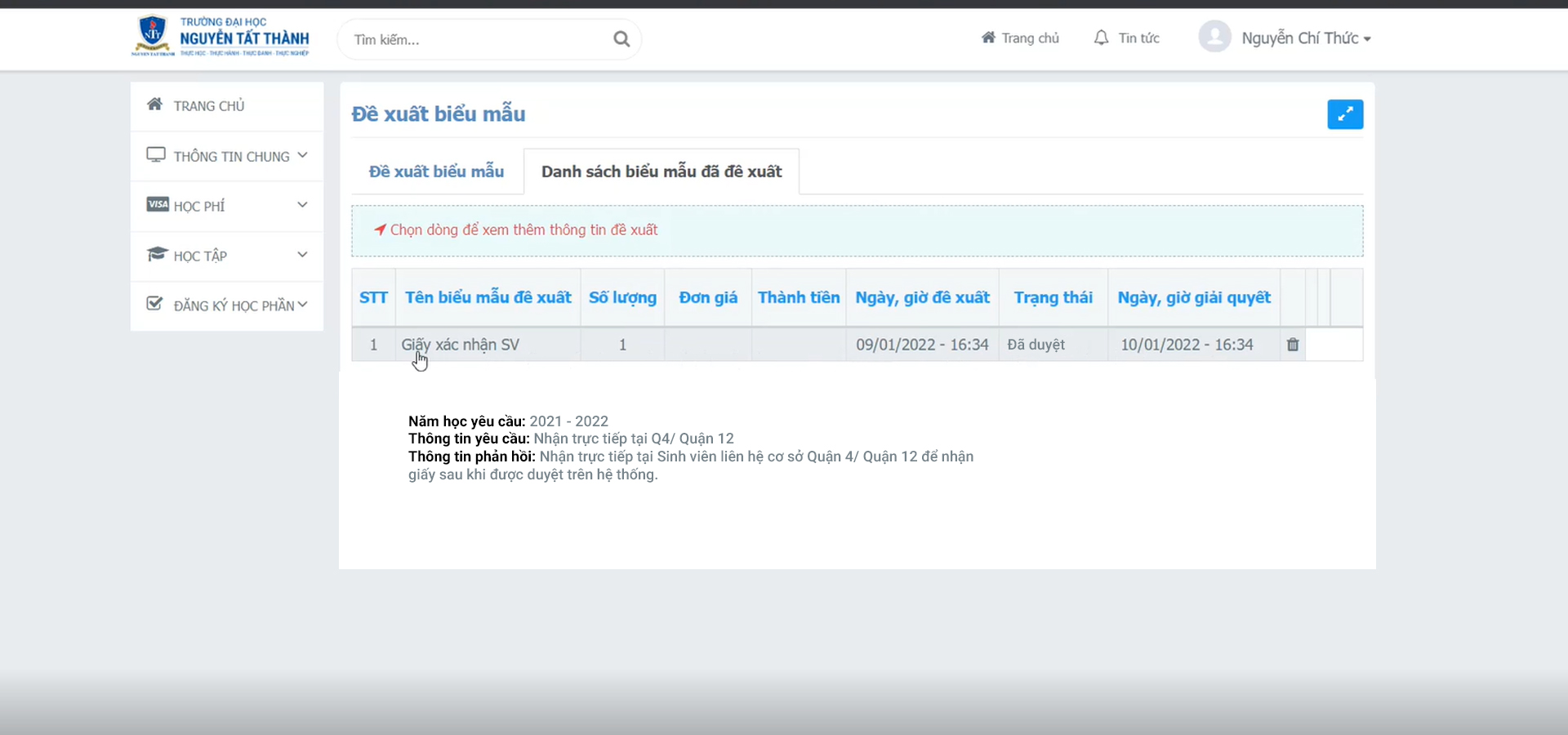Click the search magnifier icon

point(621,39)
